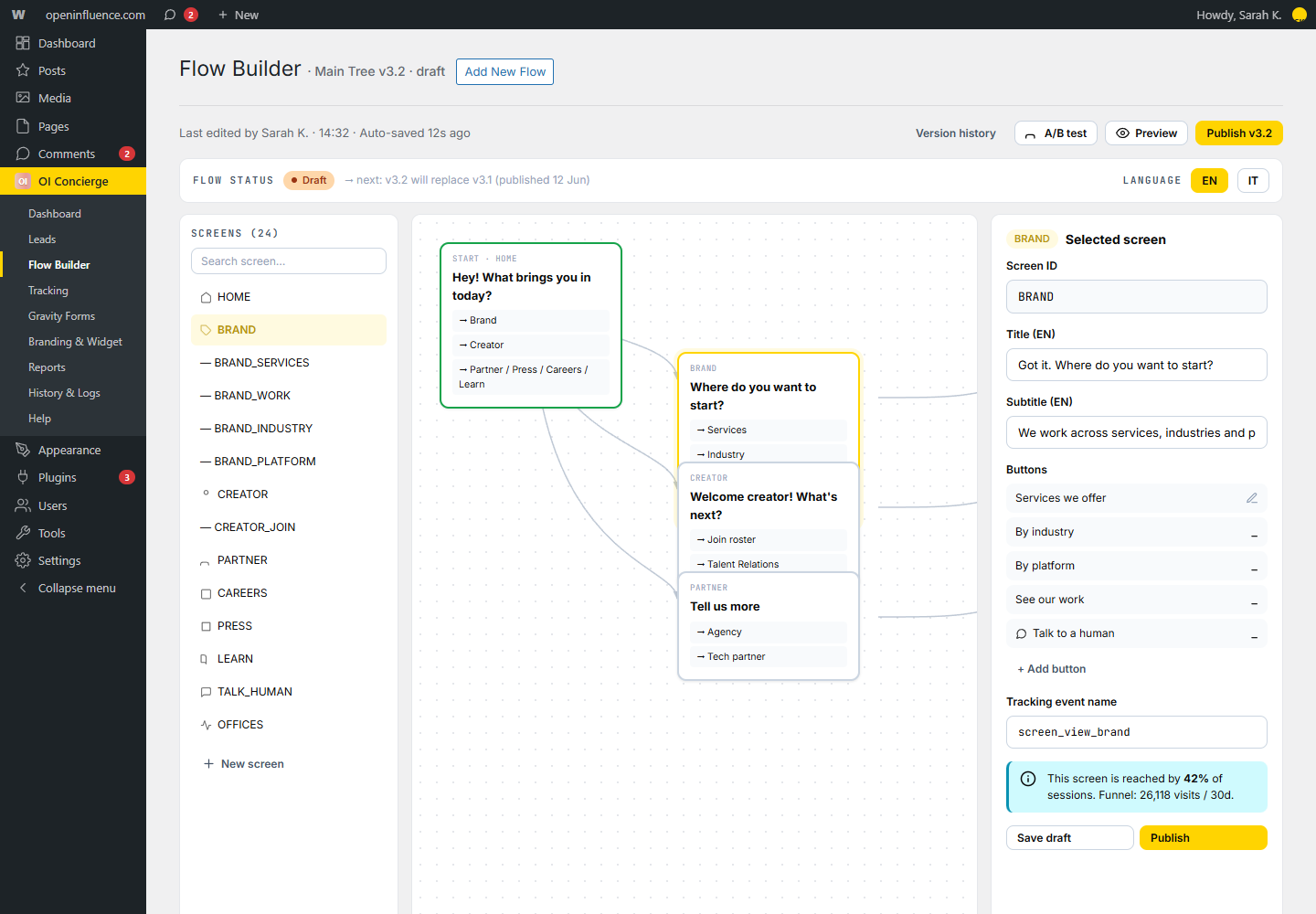Open Version history link

956,133
